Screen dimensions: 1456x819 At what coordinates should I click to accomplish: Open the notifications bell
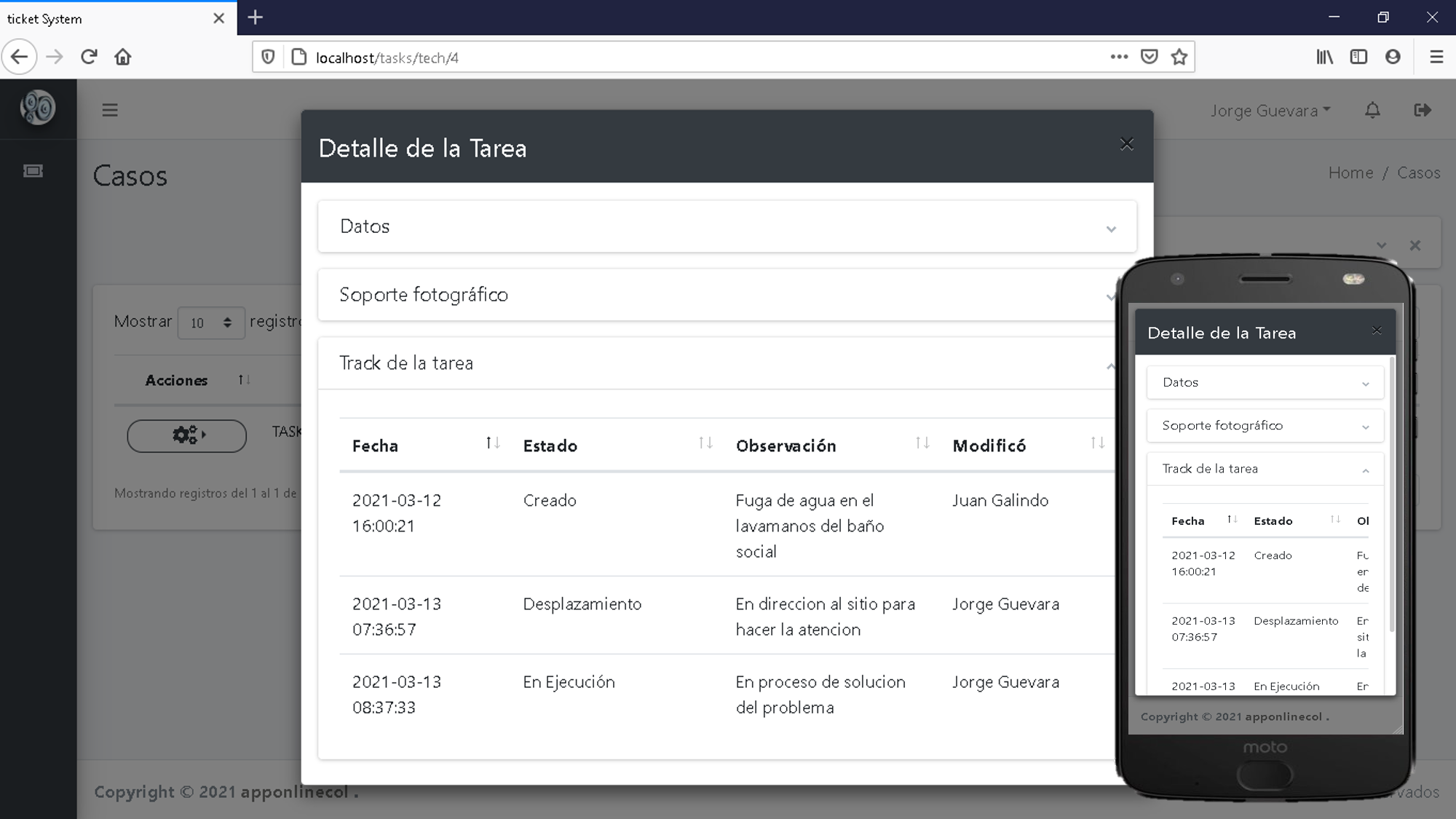pos(1372,110)
